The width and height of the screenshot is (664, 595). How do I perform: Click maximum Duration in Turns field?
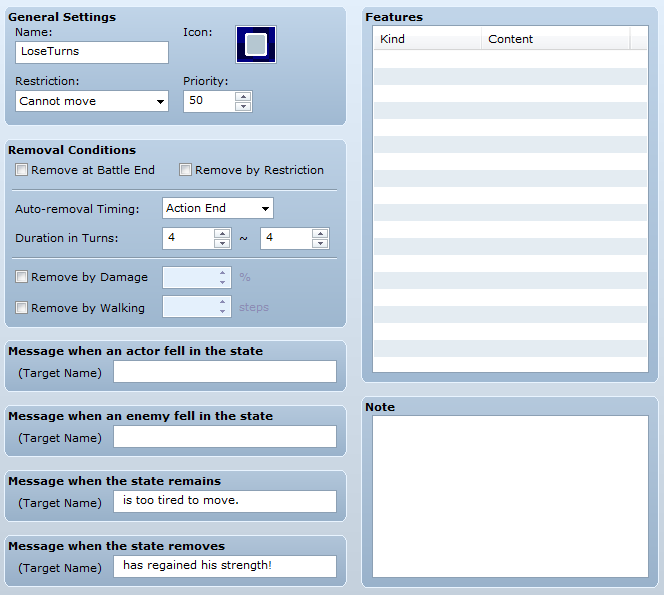(286, 238)
